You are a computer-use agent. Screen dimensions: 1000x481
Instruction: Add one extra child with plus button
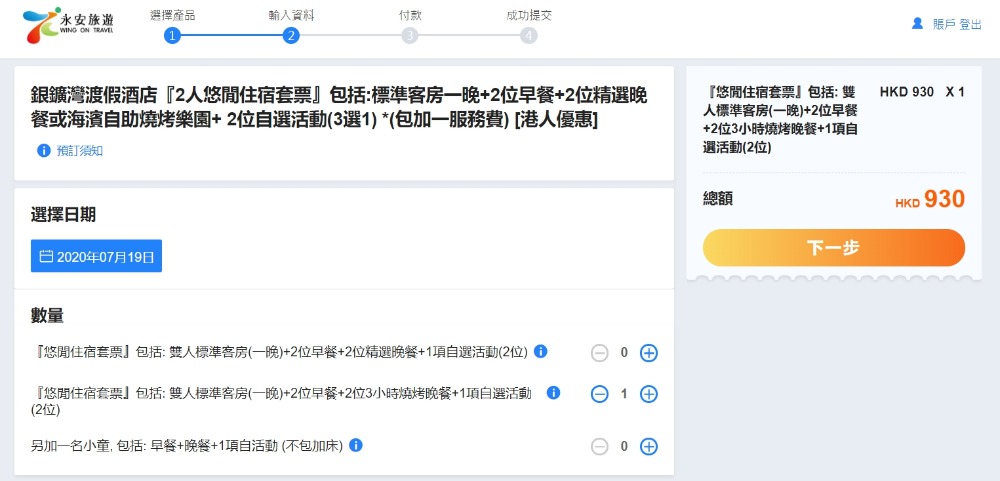point(648,446)
